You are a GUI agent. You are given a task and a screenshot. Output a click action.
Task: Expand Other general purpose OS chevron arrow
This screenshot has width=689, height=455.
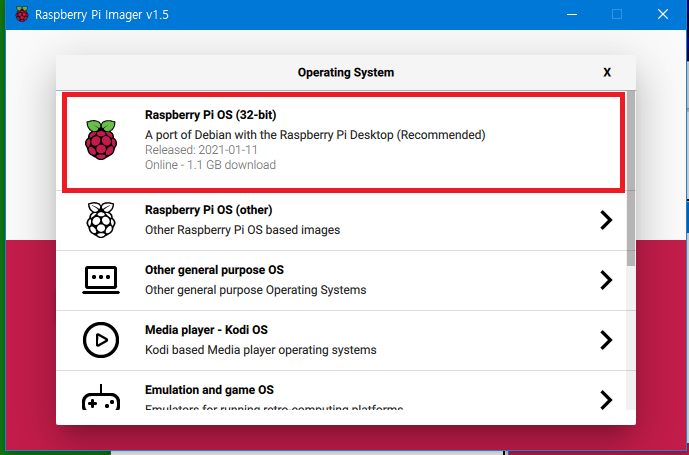click(x=606, y=280)
